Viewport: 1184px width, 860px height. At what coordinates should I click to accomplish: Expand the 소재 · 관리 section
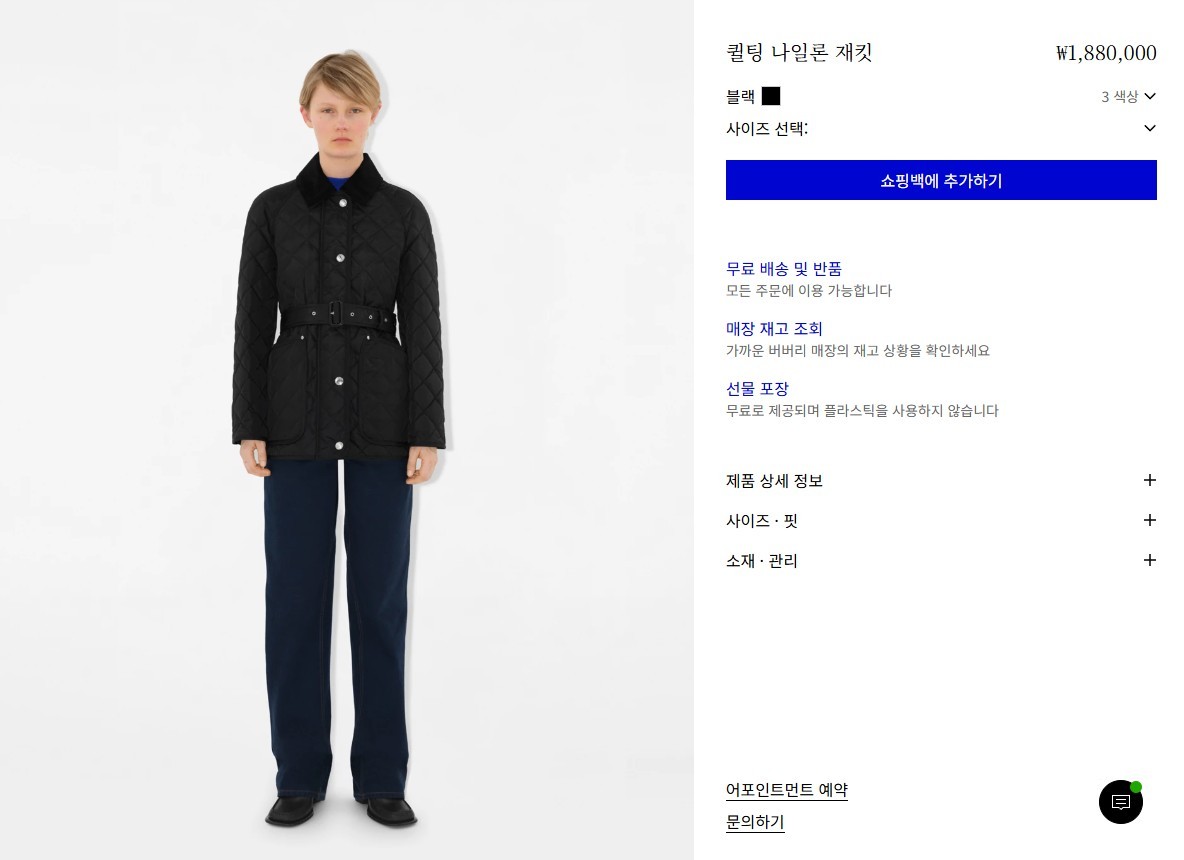(941, 560)
